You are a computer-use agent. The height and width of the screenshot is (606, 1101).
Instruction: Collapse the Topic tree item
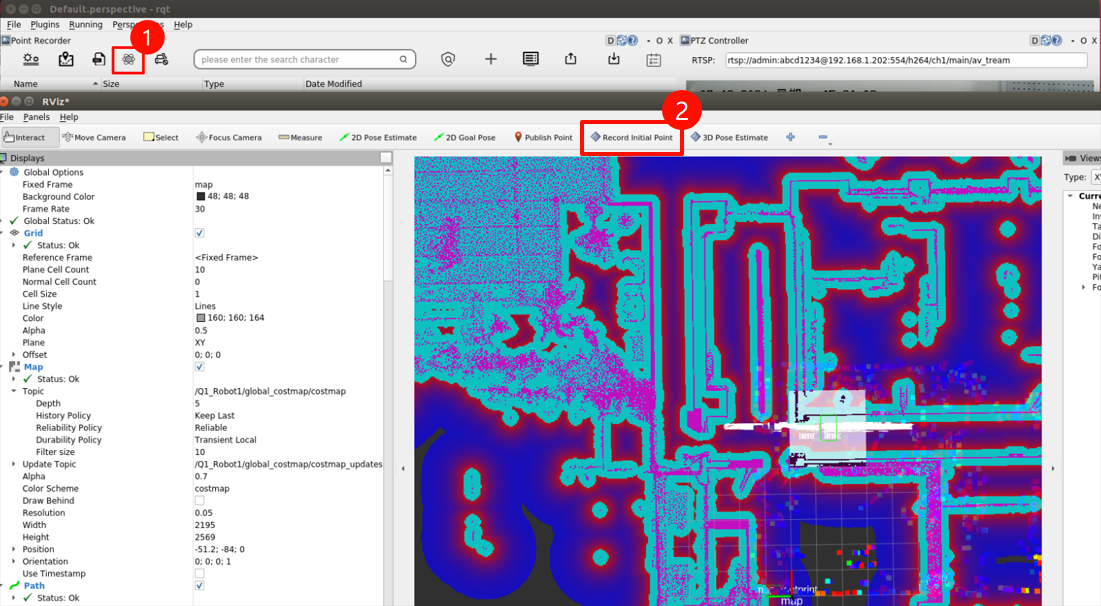click(x=14, y=392)
